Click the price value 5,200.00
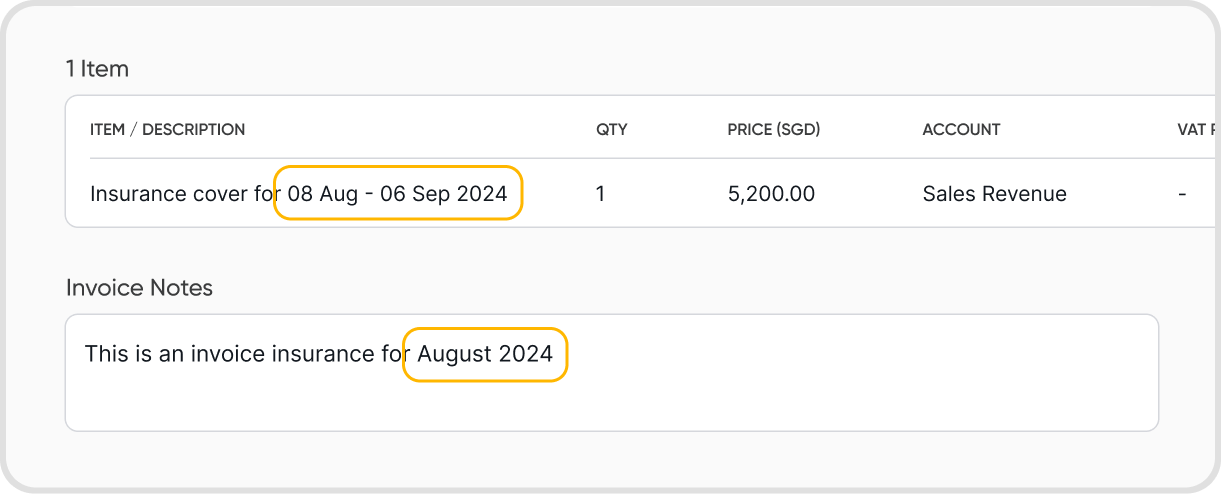This screenshot has width=1221, height=494. pyautogui.click(x=771, y=194)
